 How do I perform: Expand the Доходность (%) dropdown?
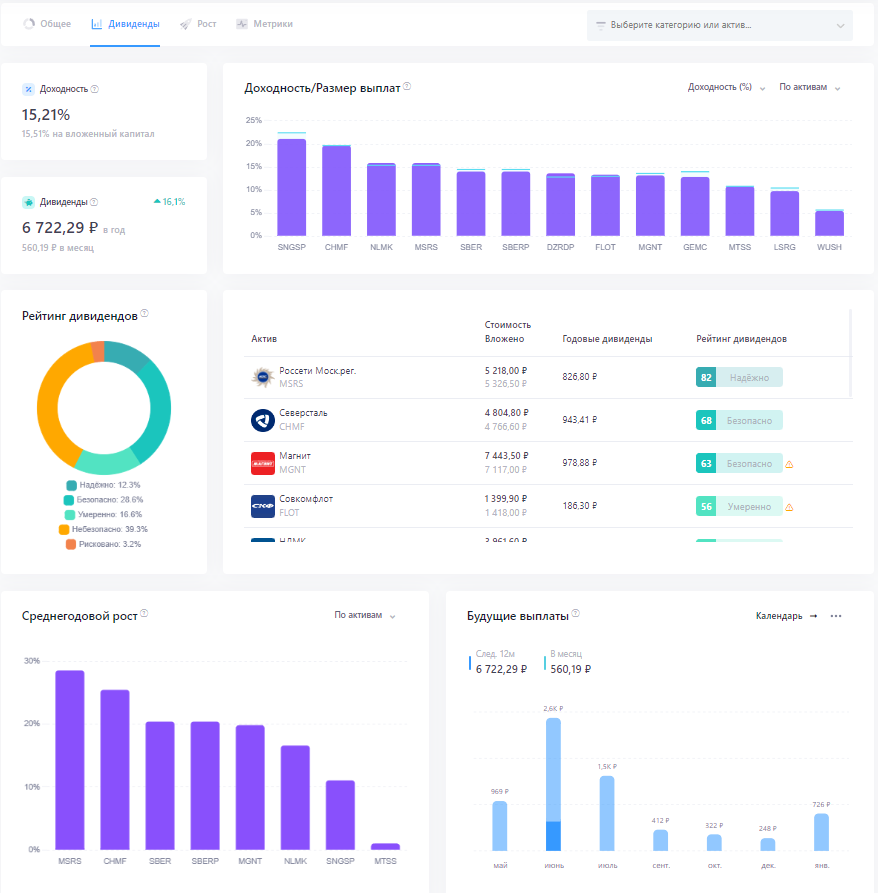click(726, 87)
